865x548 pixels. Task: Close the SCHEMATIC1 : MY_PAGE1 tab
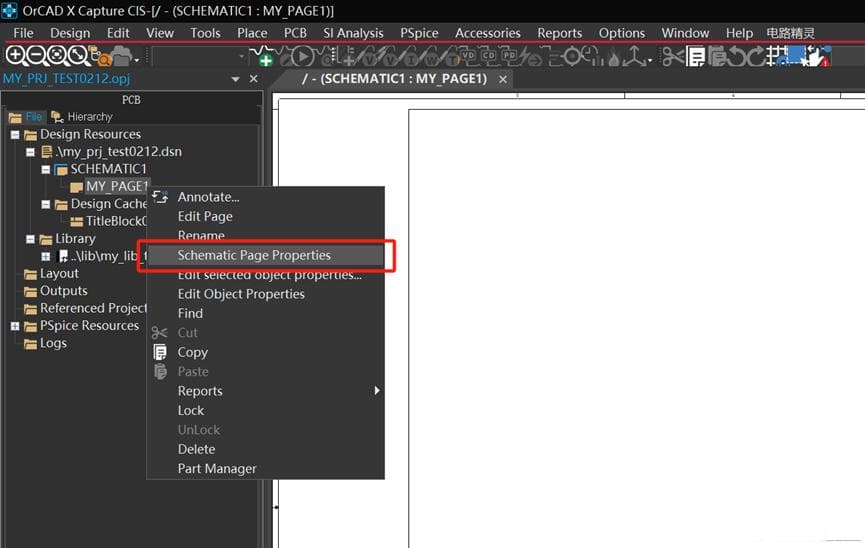pyautogui.click(x=503, y=79)
